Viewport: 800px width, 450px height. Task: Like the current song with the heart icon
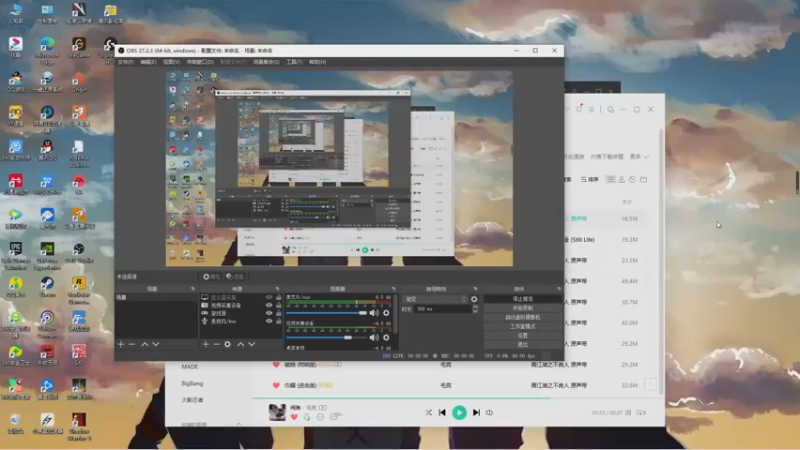[x=294, y=417]
